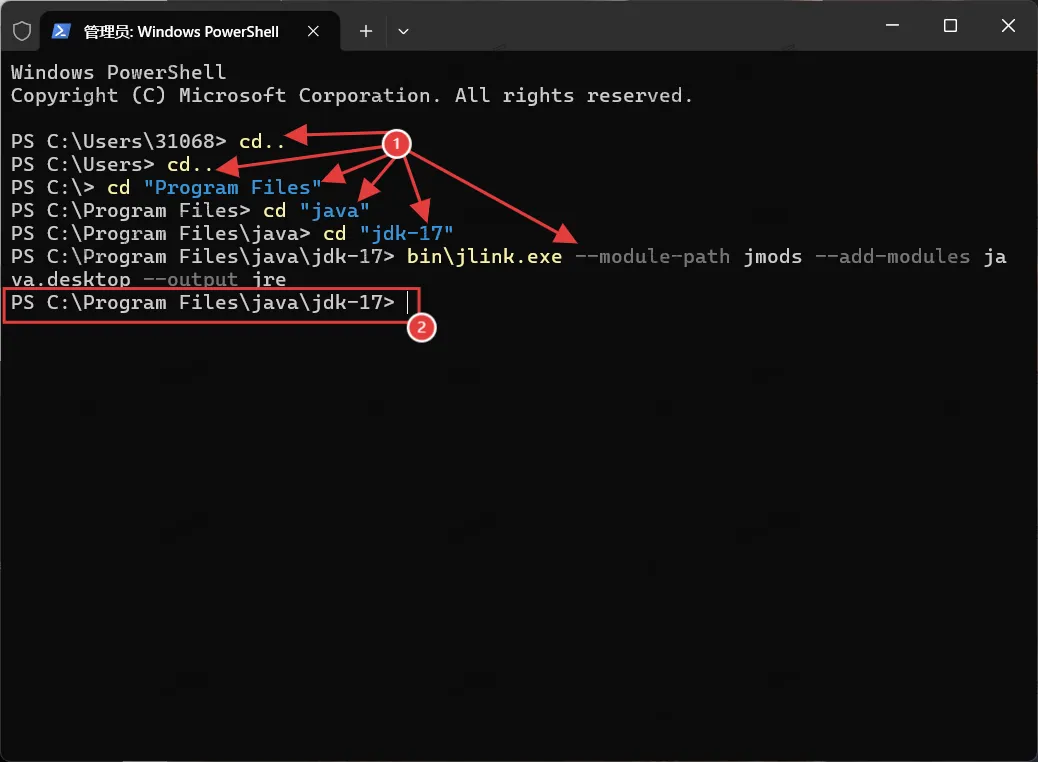Select the 管理员: Windows PowerShell tab
The width and height of the screenshot is (1038, 762).
tap(190, 31)
